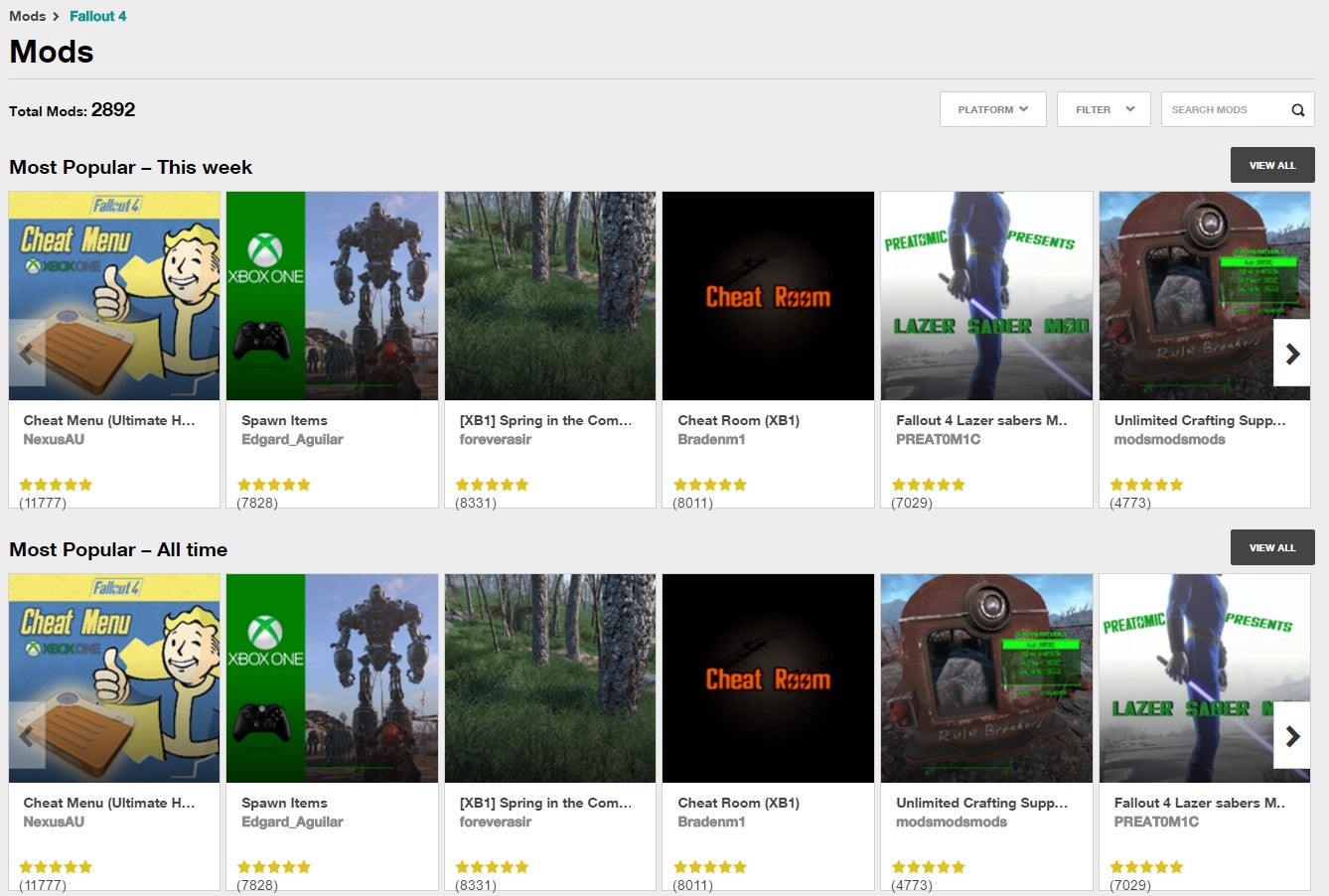Open Spawn Items thumbnail in This week
Viewport: 1329px width, 896px height.
click(x=333, y=296)
